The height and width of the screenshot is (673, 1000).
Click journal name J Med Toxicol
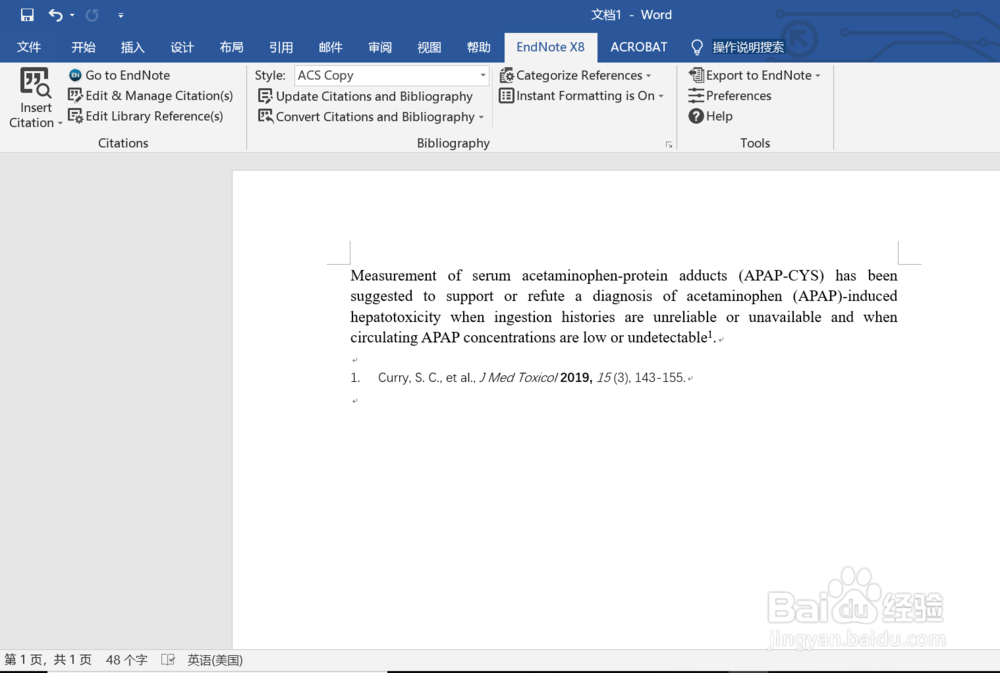tap(518, 378)
